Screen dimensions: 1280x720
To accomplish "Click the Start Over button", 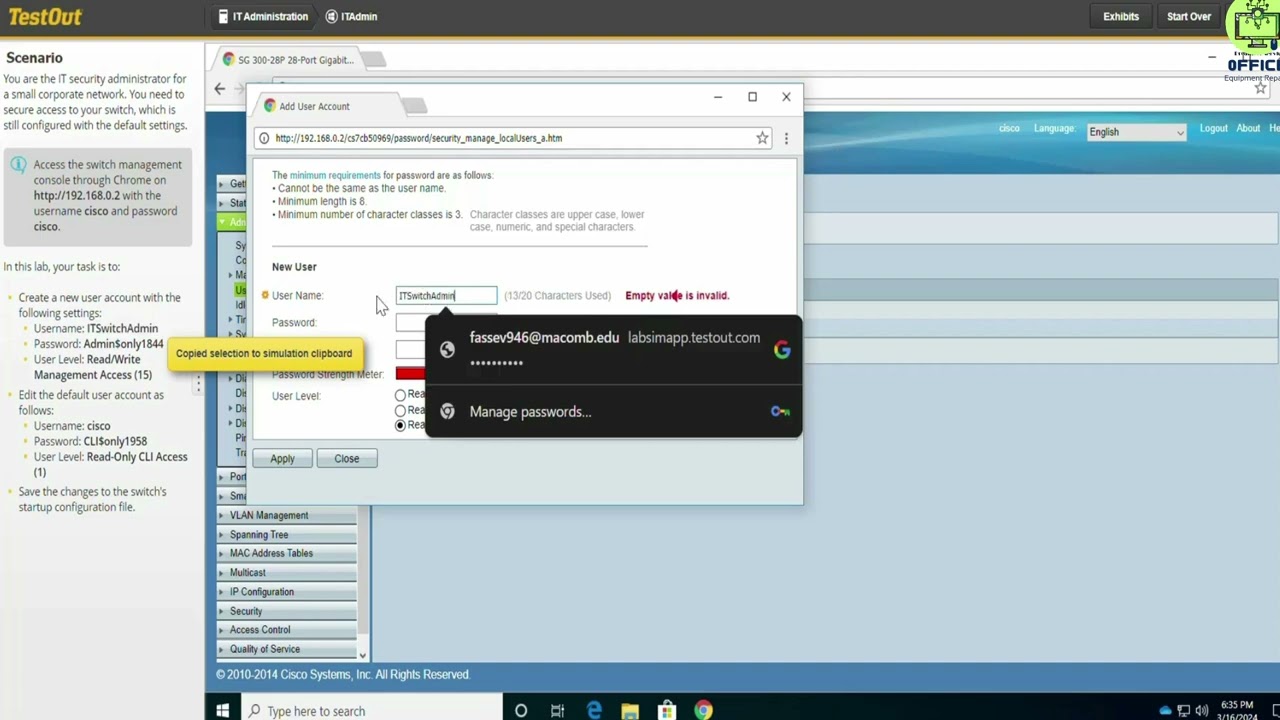I will (1189, 16).
